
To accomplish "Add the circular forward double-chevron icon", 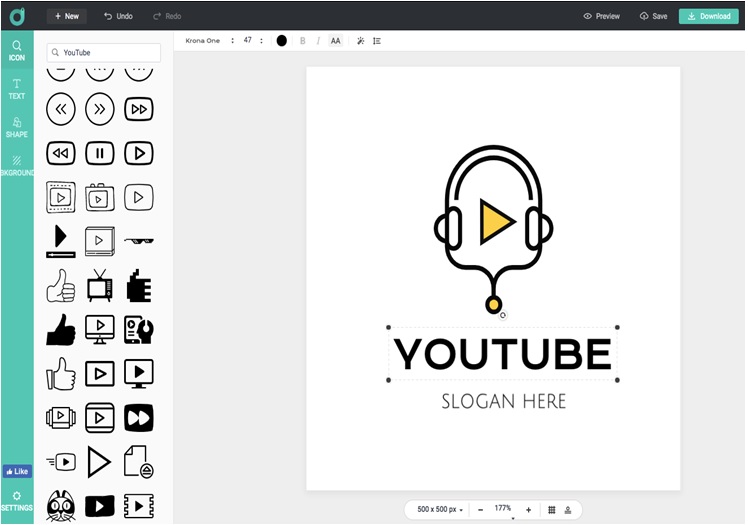I will (x=100, y=109).
